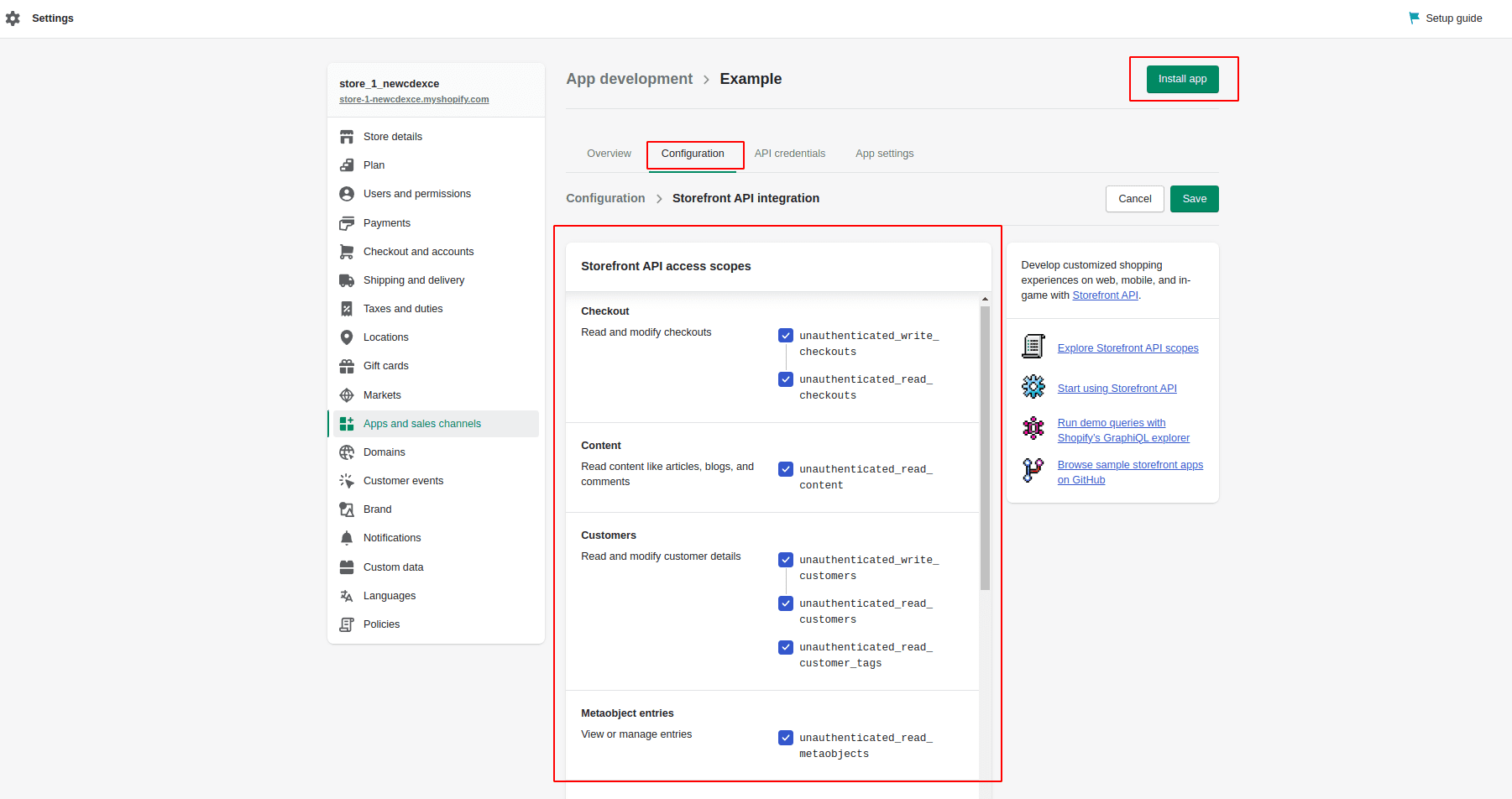Click the Custom data icon
1512x799 pixels.
pos(347,567)
